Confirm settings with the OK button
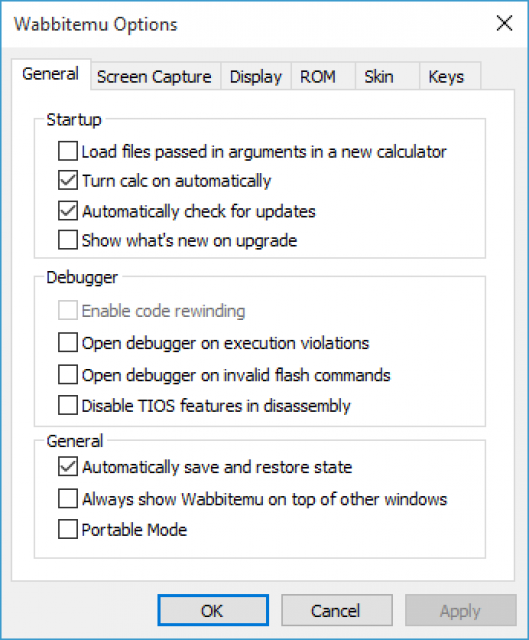Screen dimensions: 529x640 (213, 610)
